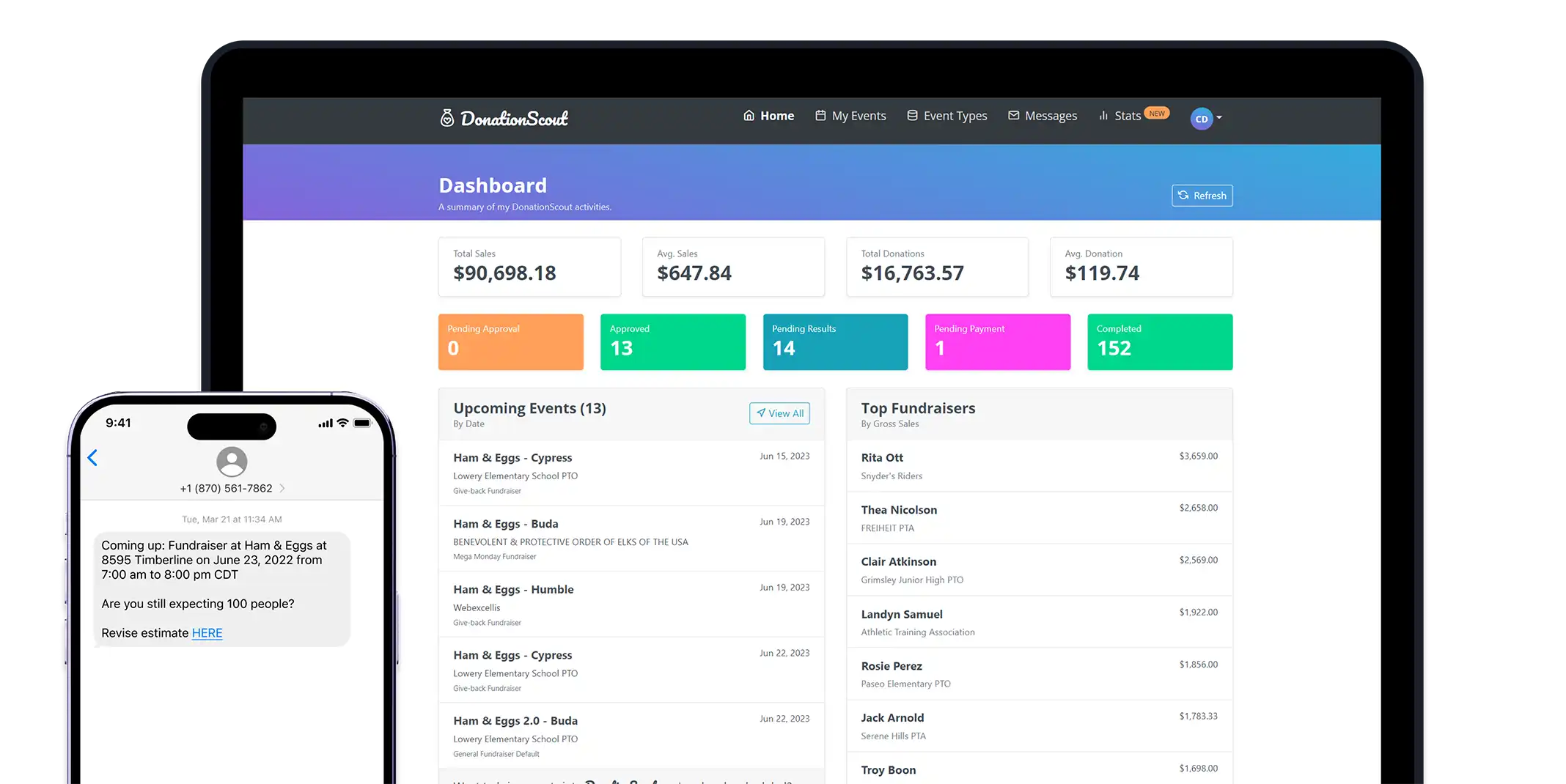The image size is (1566, 784).
Task: Tap the fundraiser reminder message bubble
Action: click(222, 589)
